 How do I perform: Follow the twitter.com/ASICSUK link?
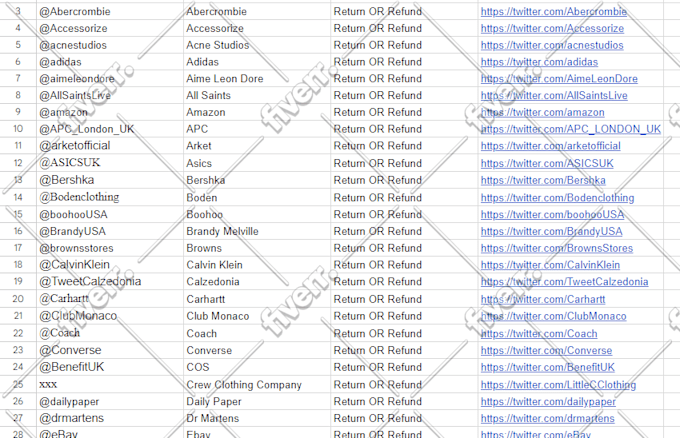(x=547, y=163)
